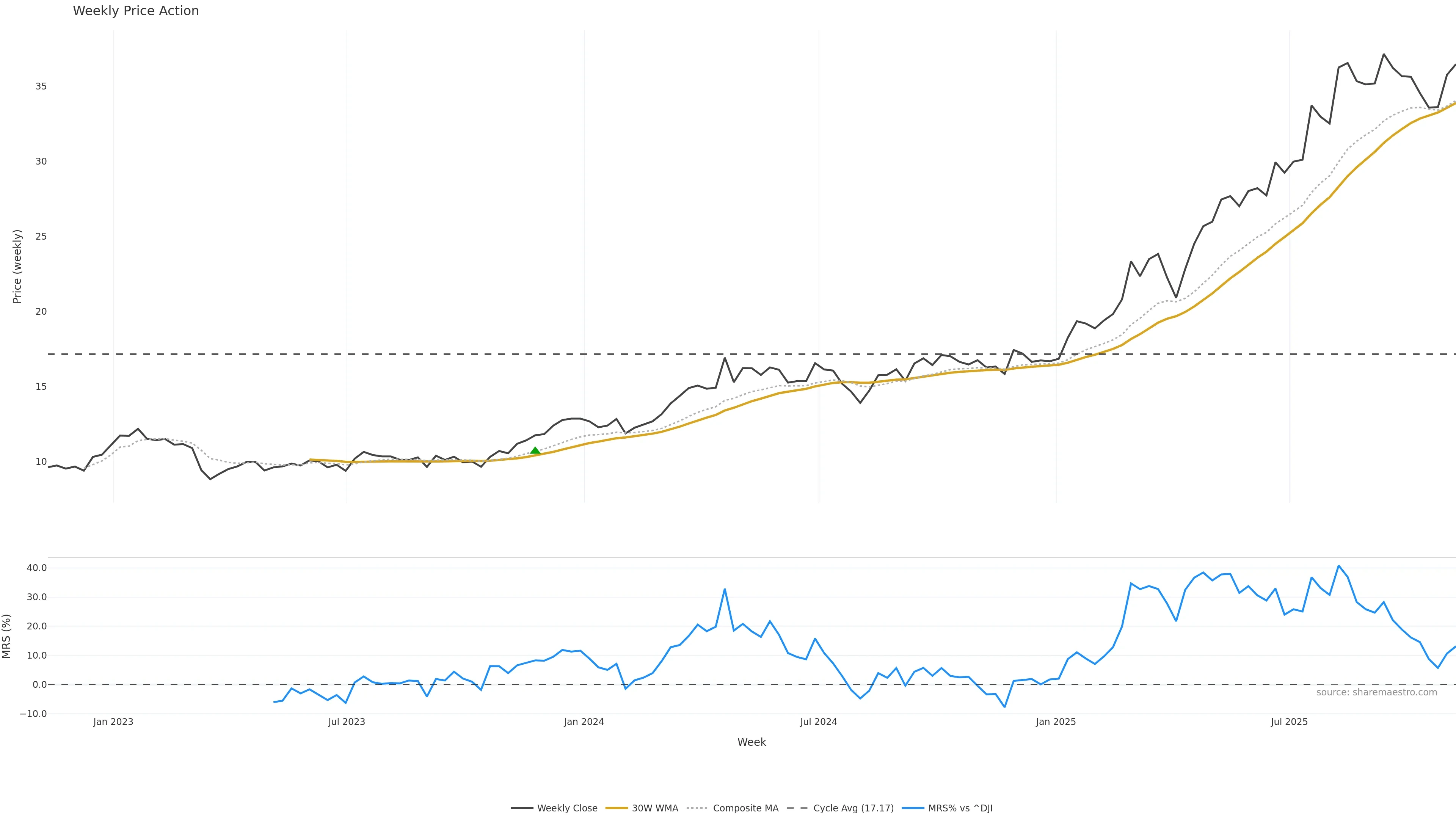
Task: Toggle the Cycle Avg (17.17) legend label
Action: [853, 808]
